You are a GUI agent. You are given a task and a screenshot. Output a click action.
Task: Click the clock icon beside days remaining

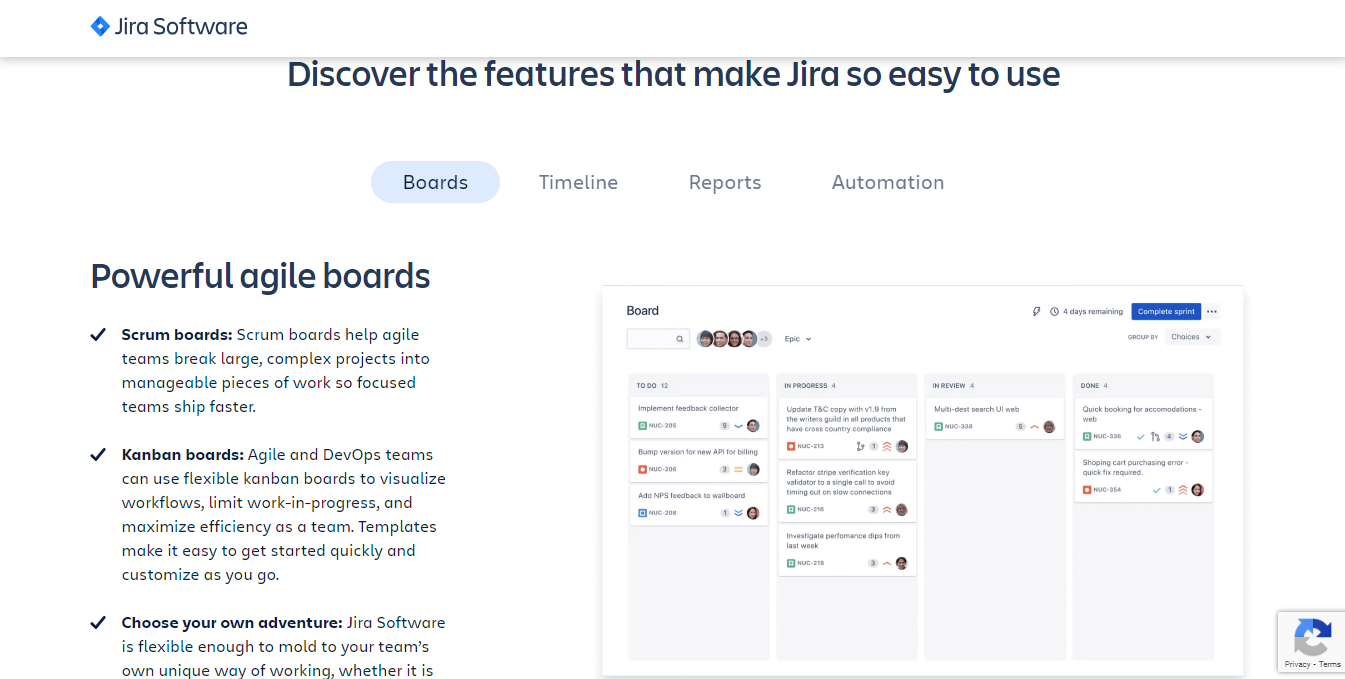click(1054, 311)
